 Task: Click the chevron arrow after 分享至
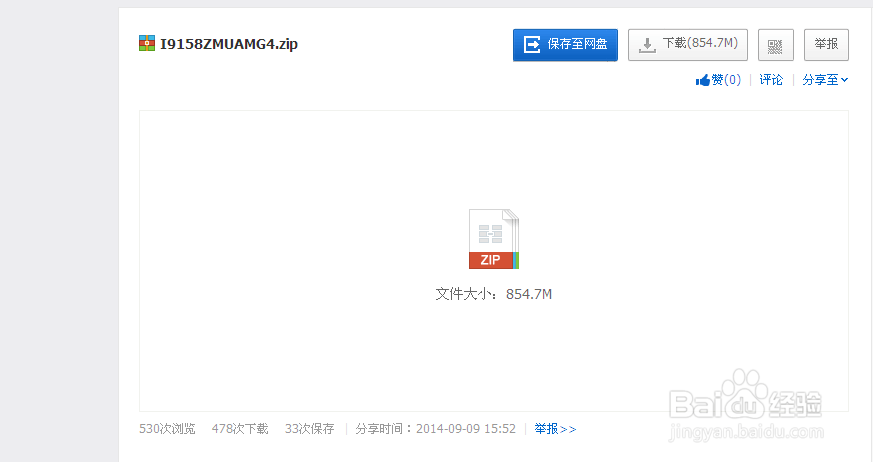point(845,80)
